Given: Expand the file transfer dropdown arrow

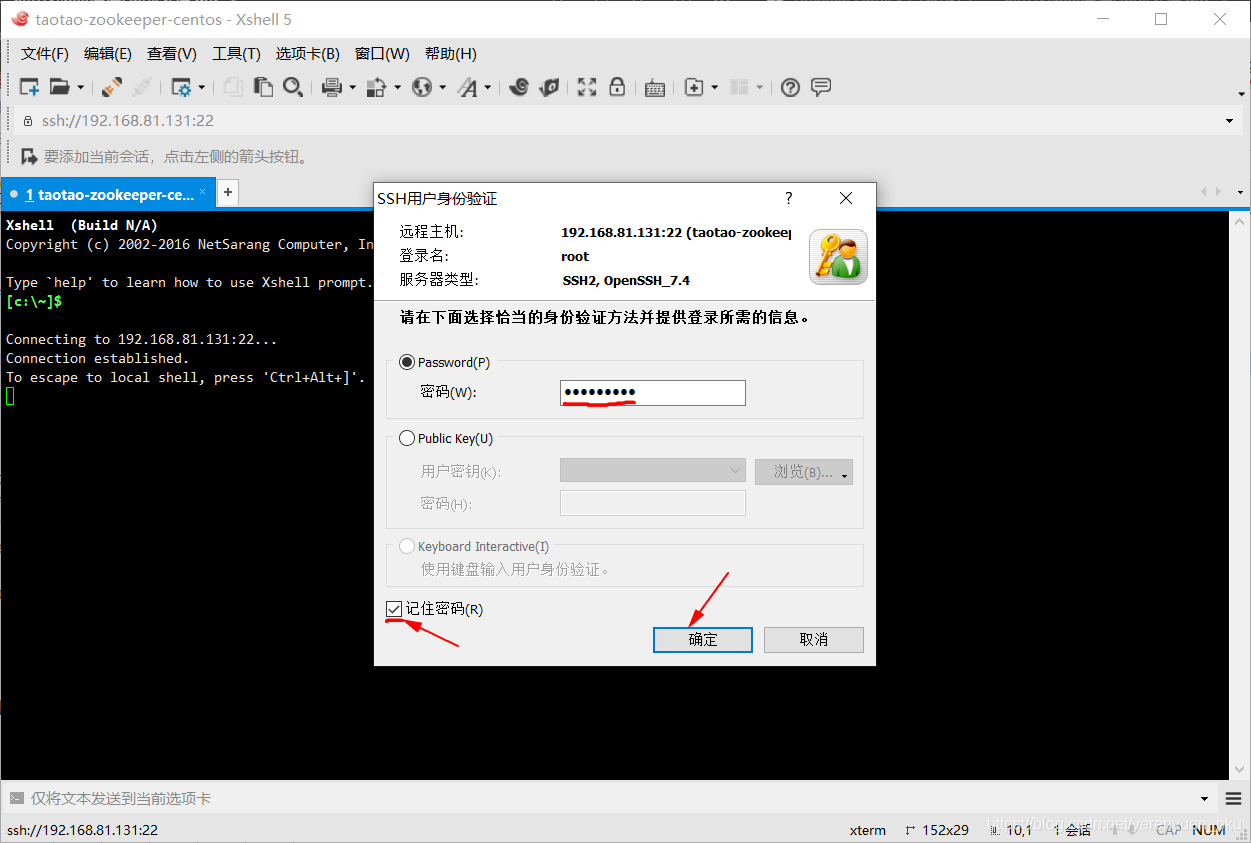Looking at the screenshot, I should (397, 88).
